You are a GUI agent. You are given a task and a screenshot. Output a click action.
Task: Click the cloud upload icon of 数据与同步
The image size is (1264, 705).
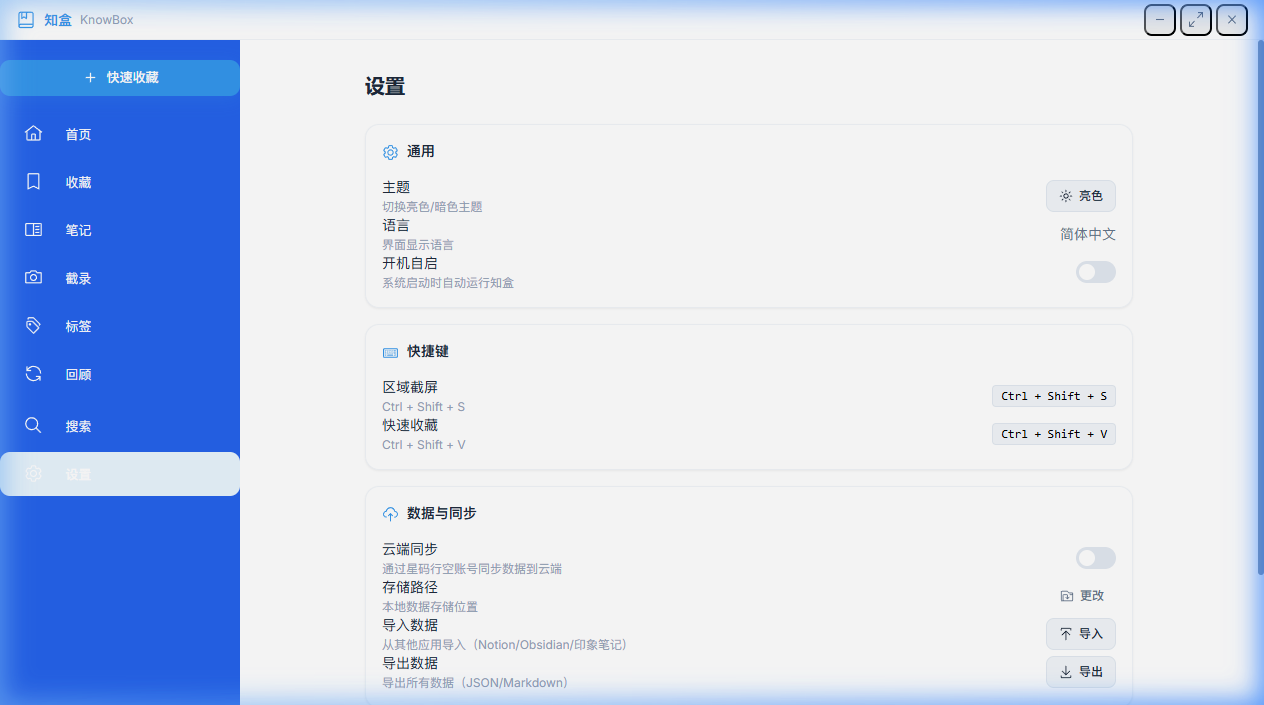point(390,513)
